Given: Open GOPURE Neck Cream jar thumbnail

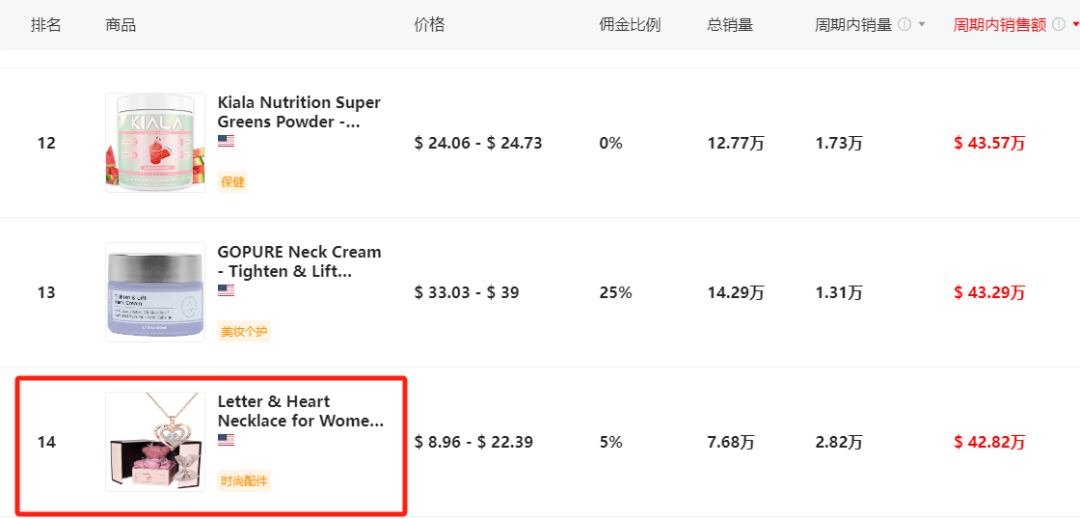Looking at the screenshot, I should tap(155, 292).
